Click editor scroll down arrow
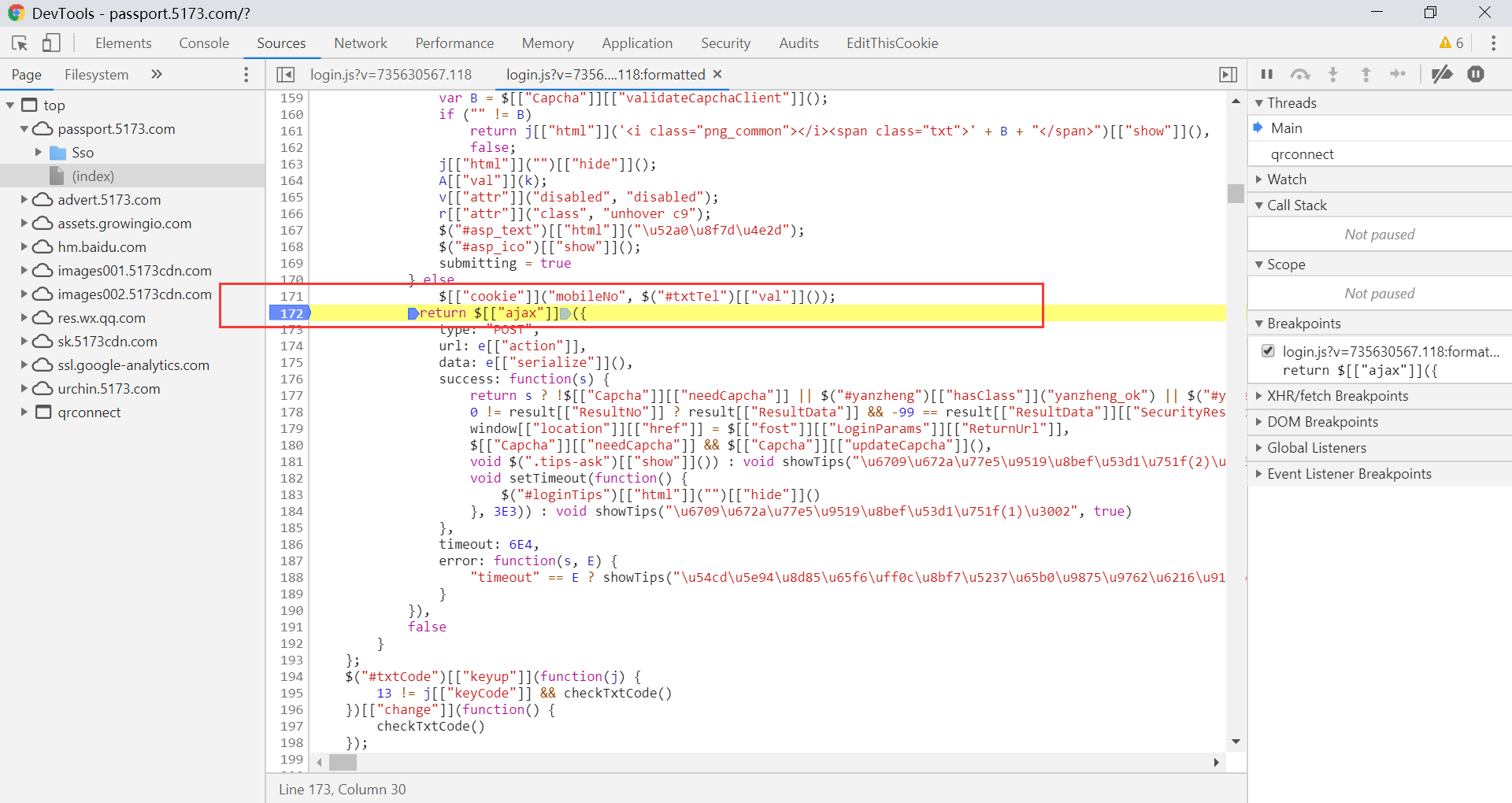This screenshot has width=1512, height=803. click(x=1236, y=742)
